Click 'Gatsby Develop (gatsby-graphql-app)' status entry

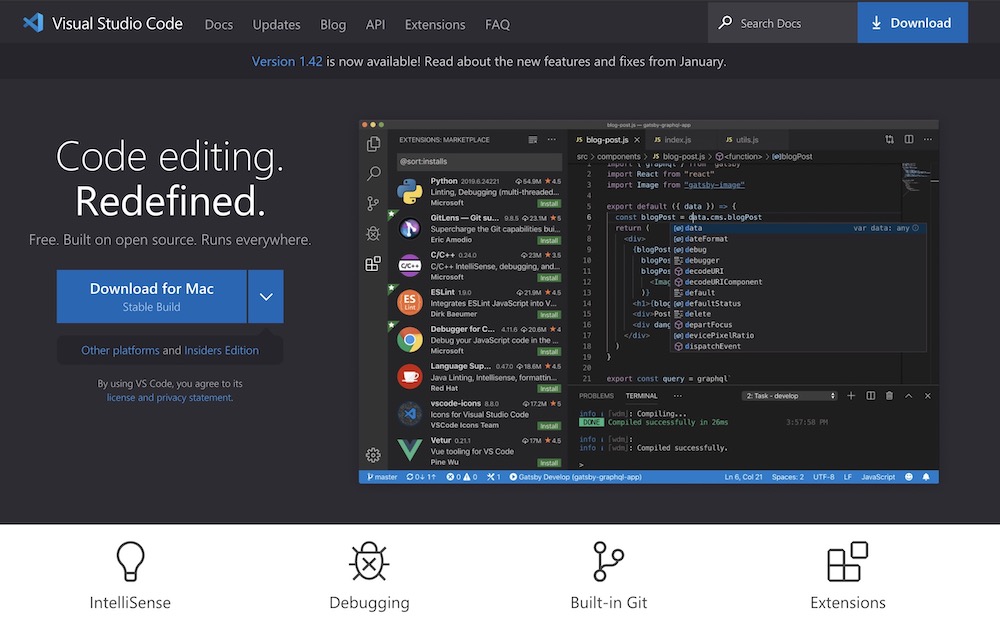[575, 476]
